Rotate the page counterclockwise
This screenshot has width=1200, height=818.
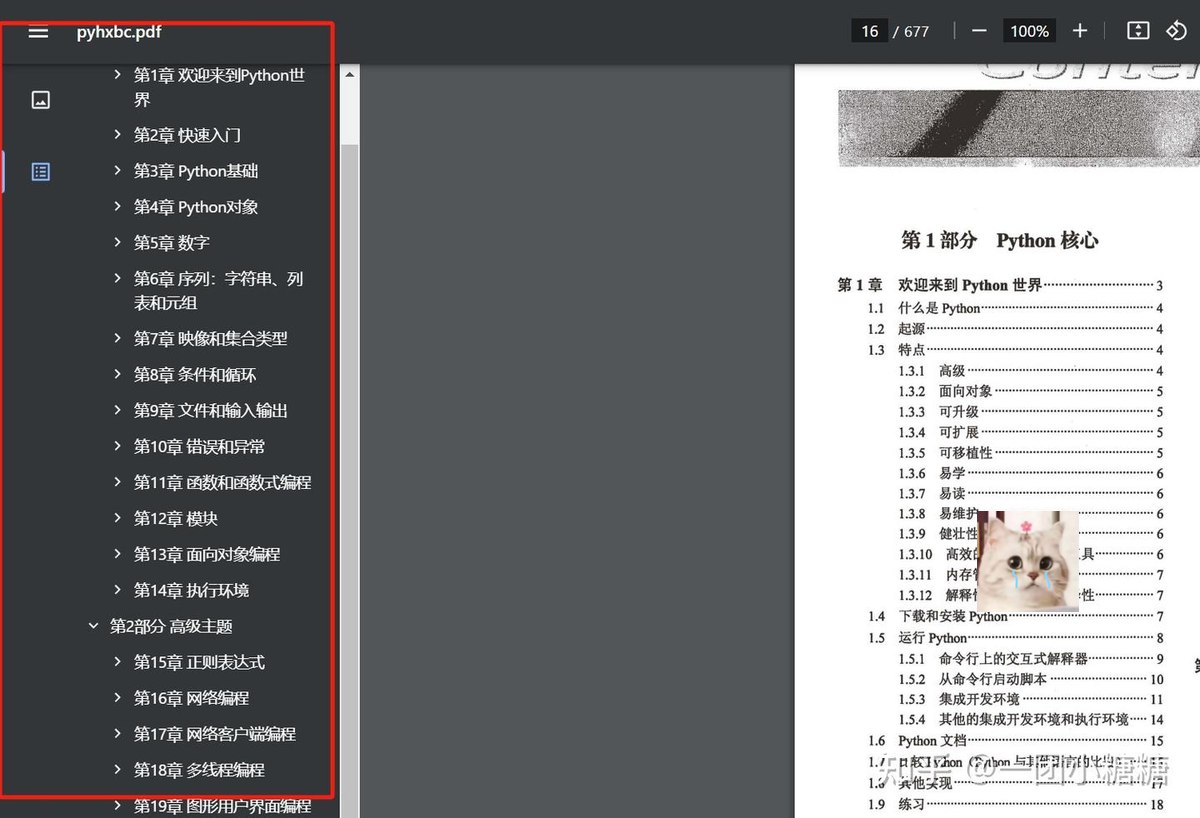point(1178,31)
